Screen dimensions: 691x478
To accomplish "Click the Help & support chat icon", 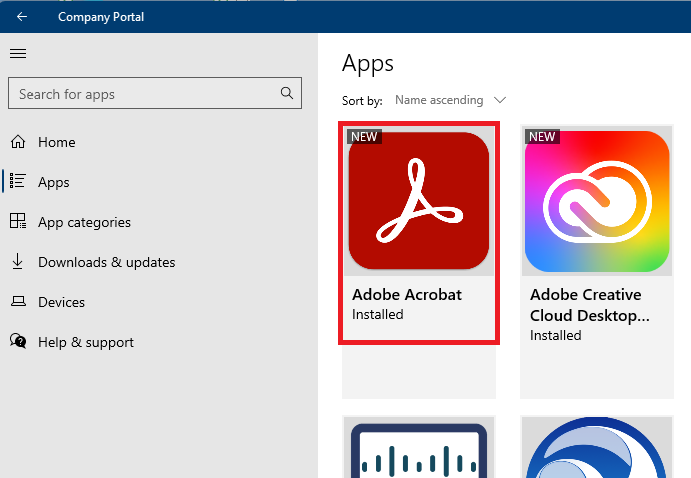I will coord(18,342).
